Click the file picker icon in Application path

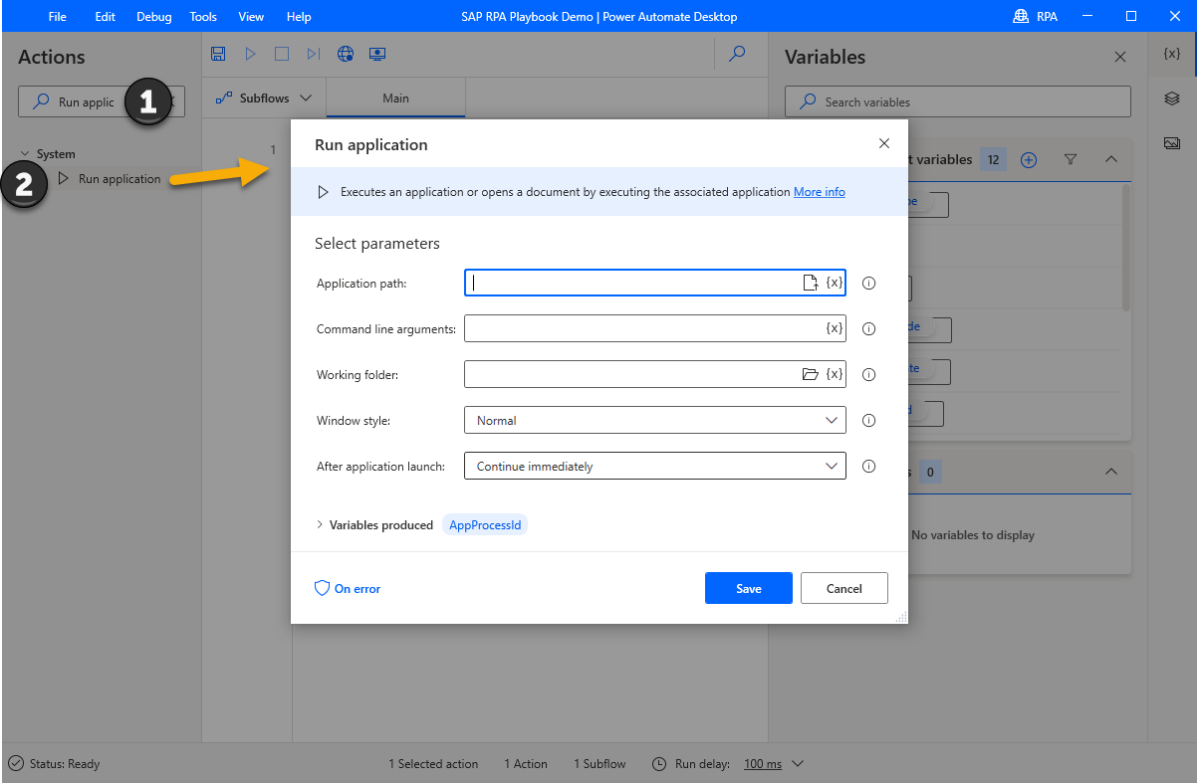point(810,282)
